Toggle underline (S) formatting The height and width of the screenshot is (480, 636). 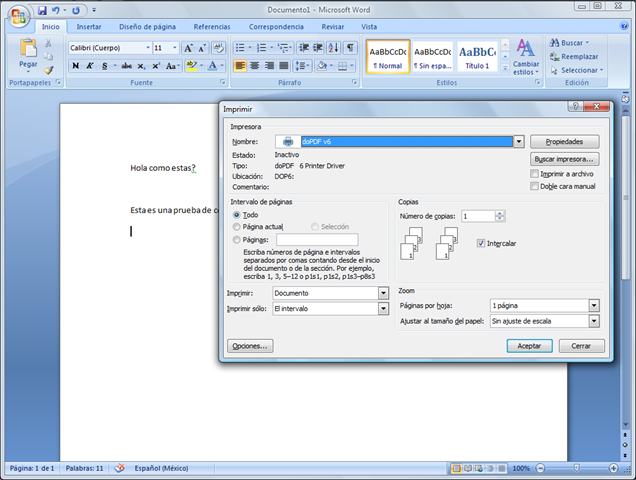(x=105, y=66)
